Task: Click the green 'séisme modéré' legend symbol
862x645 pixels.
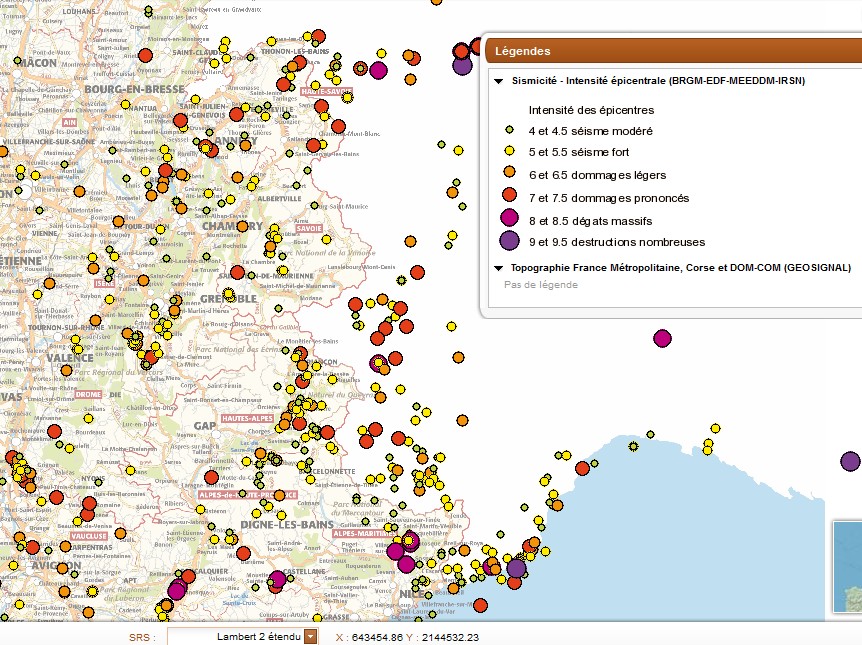Action: click(509, 131)
